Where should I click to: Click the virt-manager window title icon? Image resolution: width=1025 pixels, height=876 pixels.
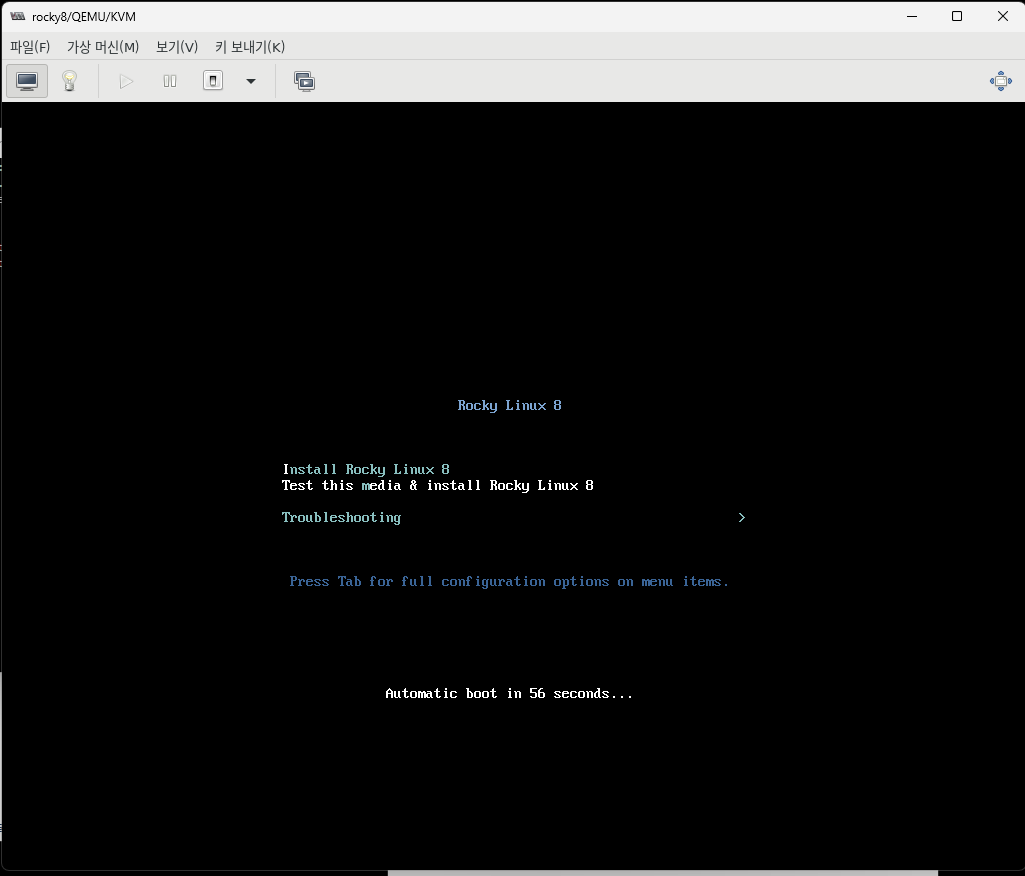(x=18, y=16)
